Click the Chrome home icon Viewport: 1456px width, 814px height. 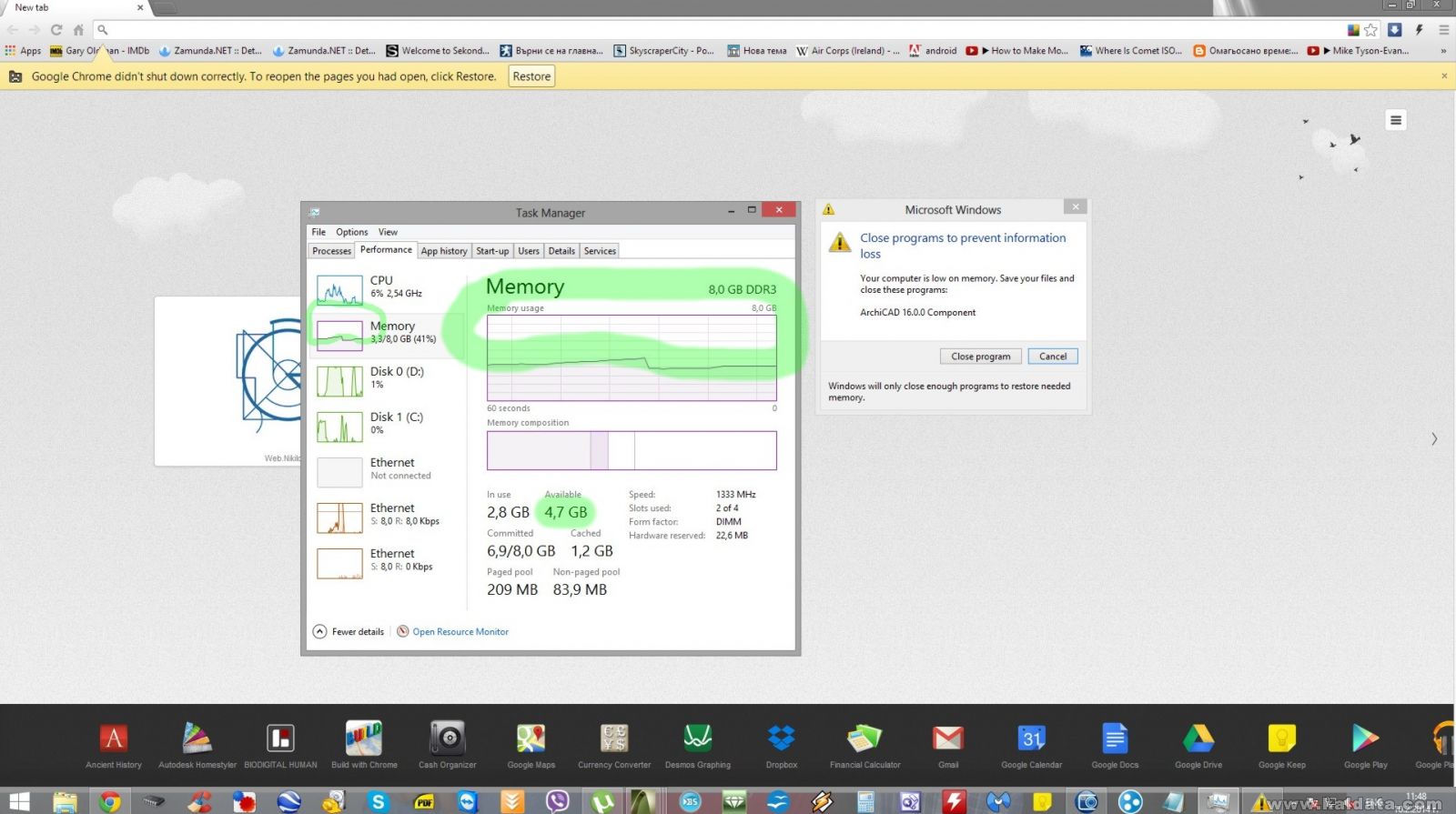point(78,30)
